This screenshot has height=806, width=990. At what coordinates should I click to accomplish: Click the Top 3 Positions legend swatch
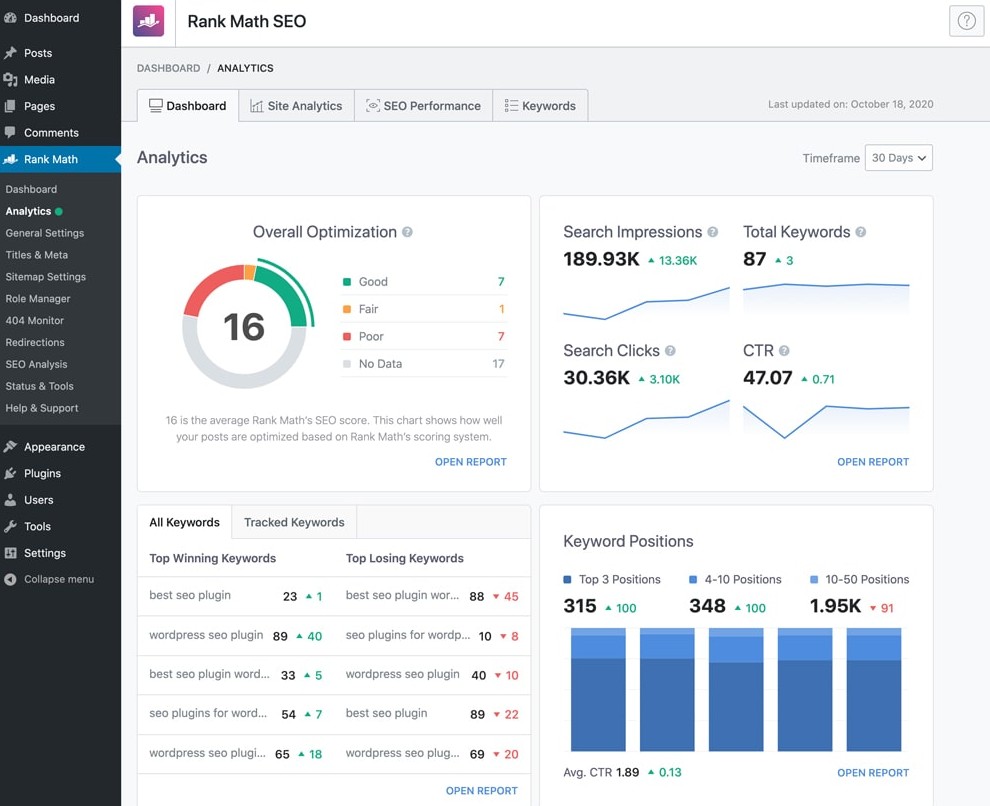click(567, 579)
